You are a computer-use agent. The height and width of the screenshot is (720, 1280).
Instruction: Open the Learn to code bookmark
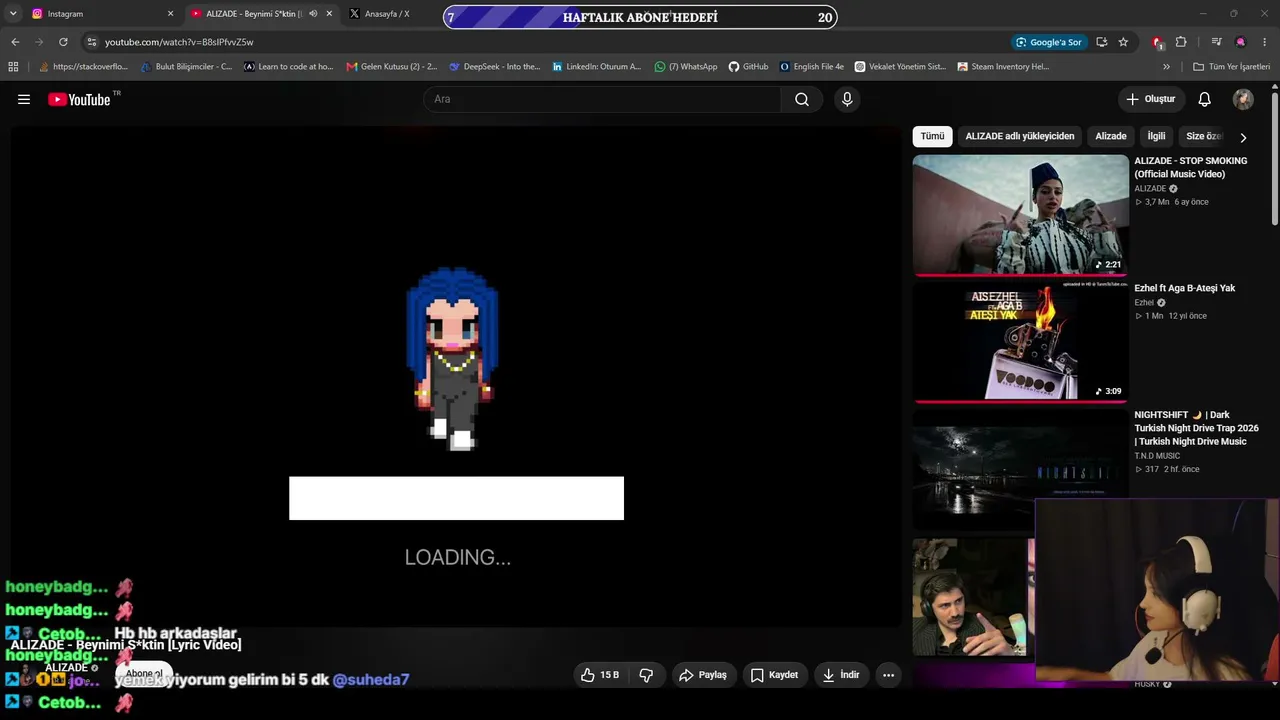pos(289,67)
